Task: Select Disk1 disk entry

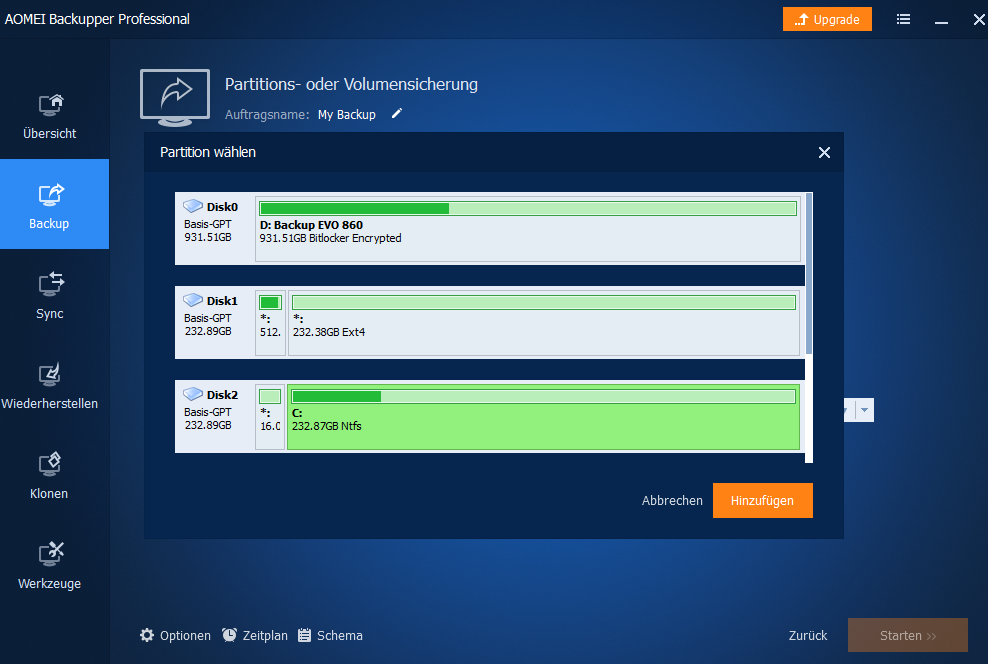Action: coord(214,322)
